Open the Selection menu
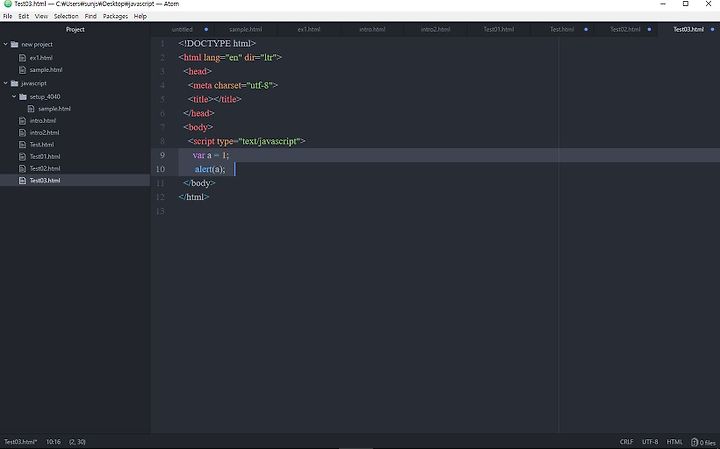The image size is (720, 449). [x=66, y=16]
